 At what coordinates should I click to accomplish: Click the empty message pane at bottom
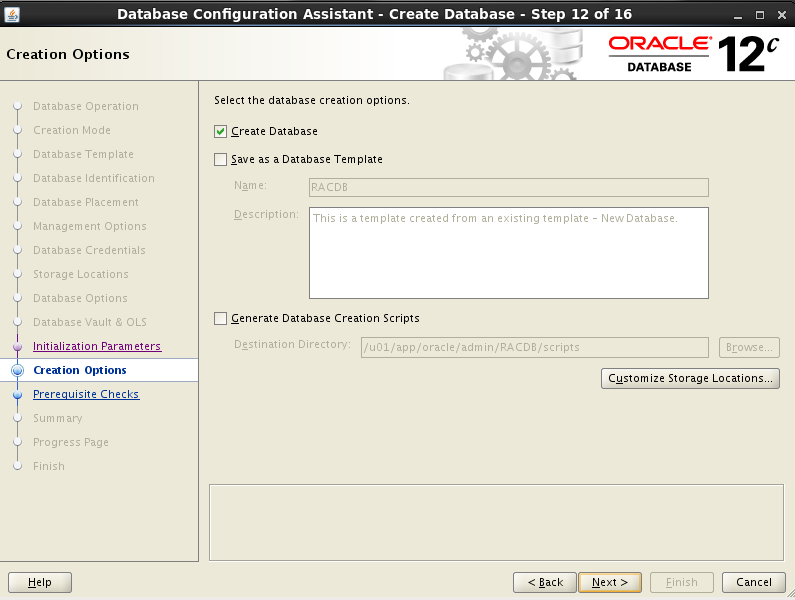(x=496, y=522)
